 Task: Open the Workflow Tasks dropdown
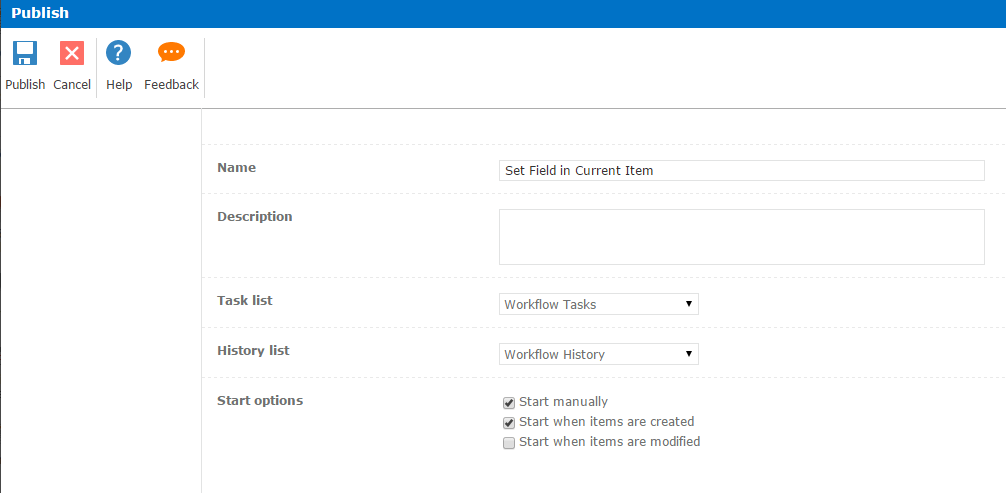[x=598, y=304]
